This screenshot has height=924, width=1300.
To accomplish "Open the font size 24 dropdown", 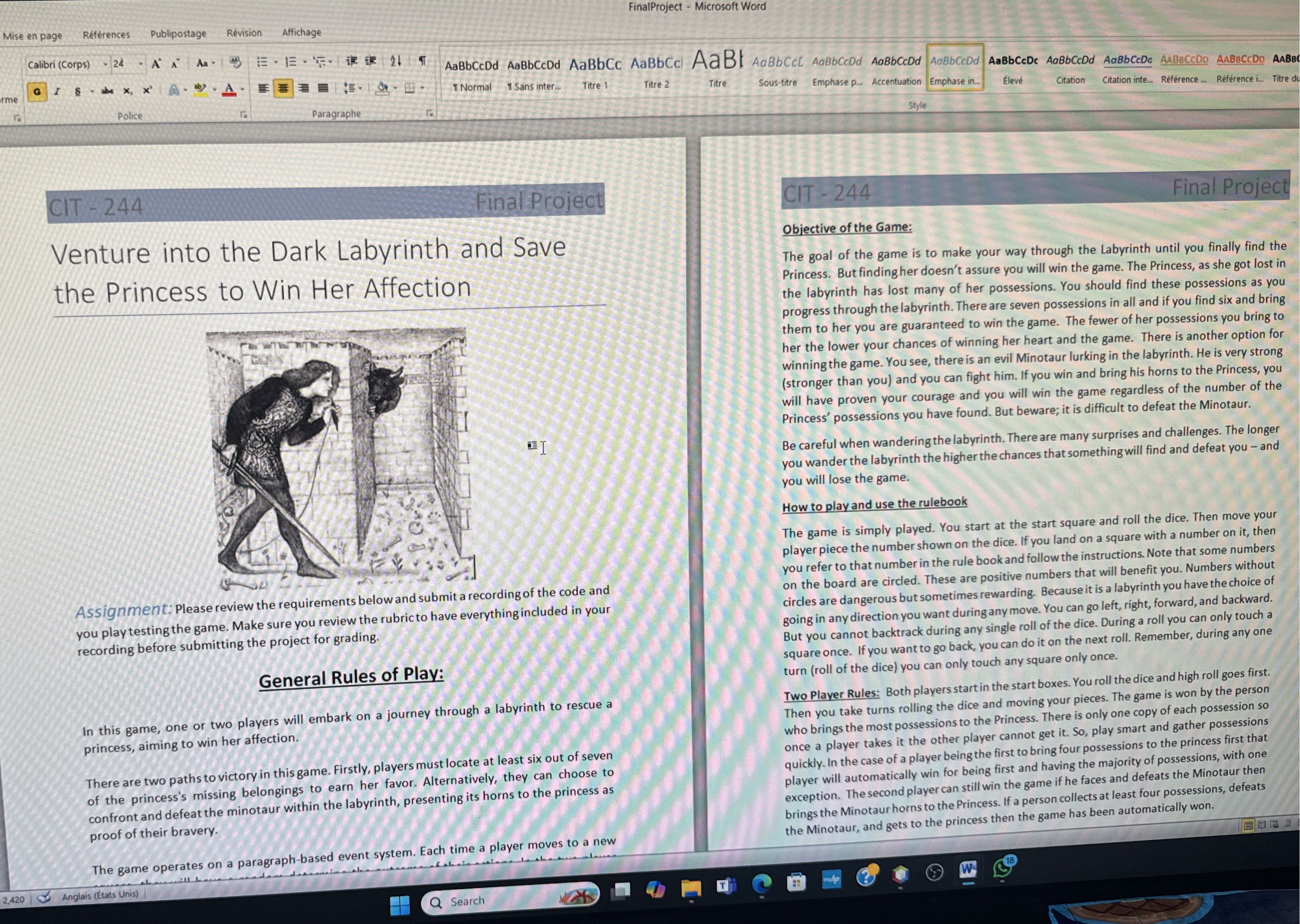I will point(140,64).
